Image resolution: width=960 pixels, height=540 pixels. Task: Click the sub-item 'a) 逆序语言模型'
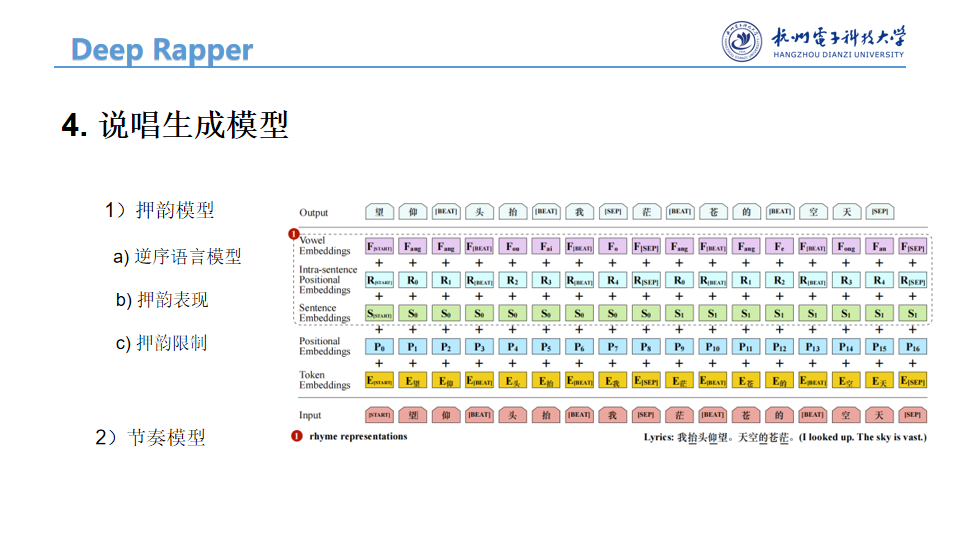pos(177,256)
